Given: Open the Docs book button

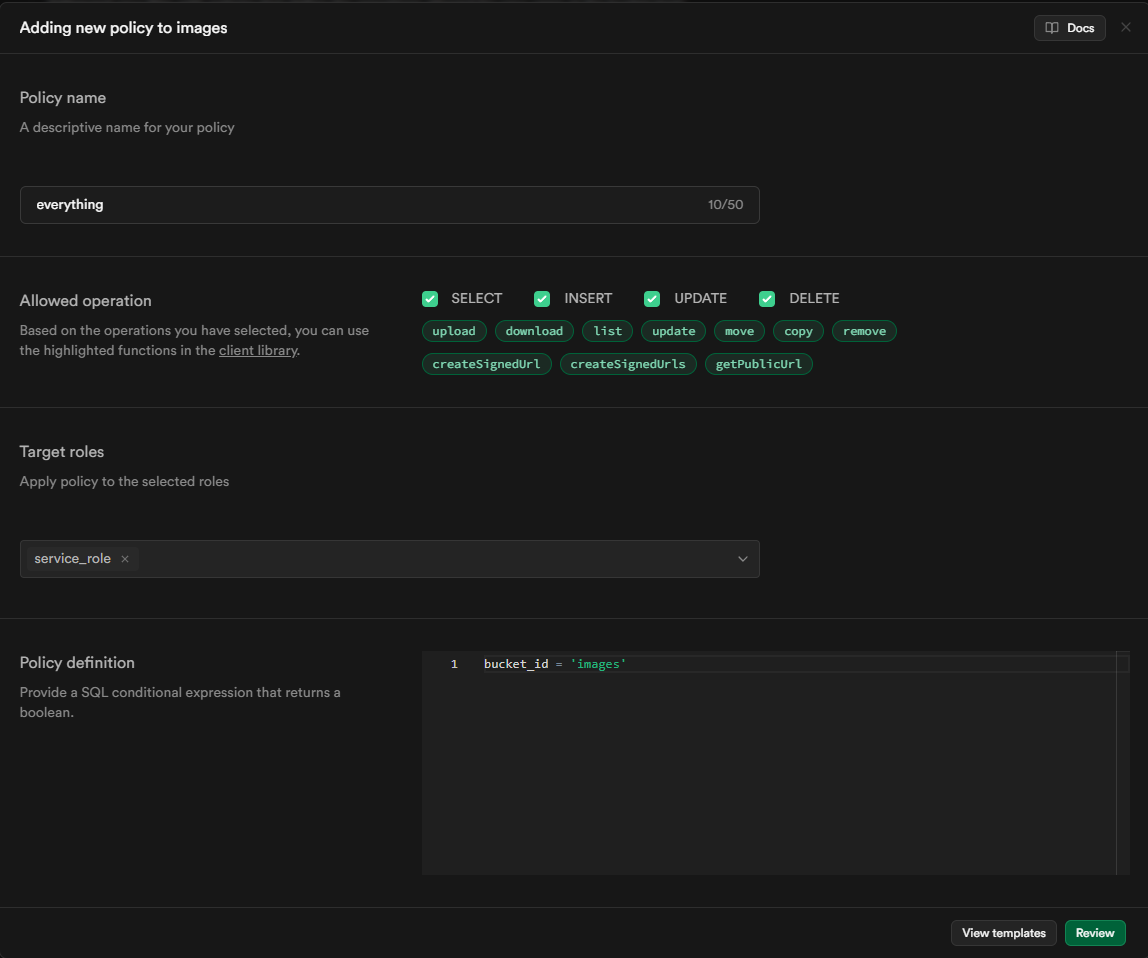Looking at the screenshot, I should (x=1069, y=28).
